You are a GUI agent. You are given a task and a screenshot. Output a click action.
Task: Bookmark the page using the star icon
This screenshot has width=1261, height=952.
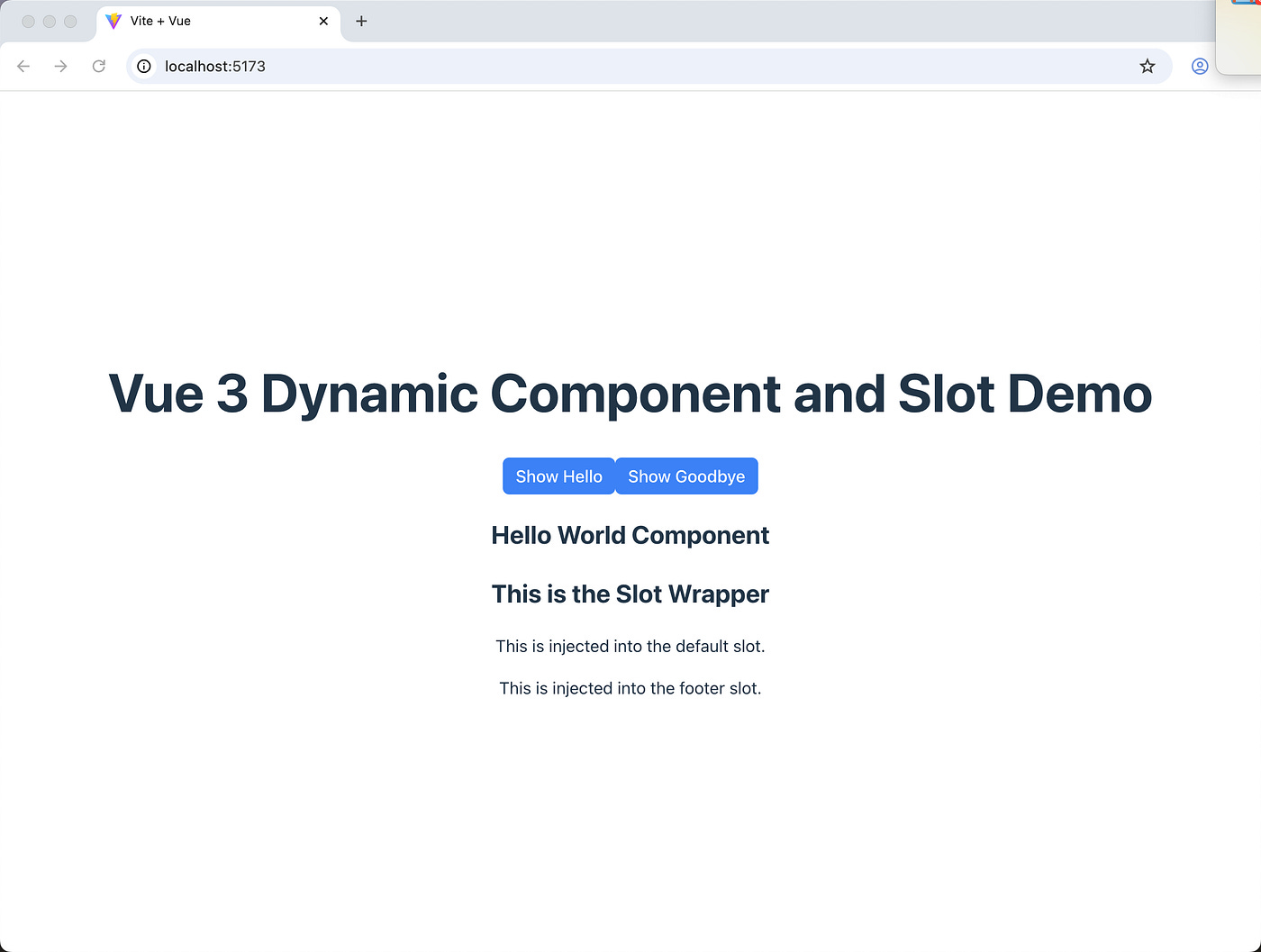point(1147,66)
